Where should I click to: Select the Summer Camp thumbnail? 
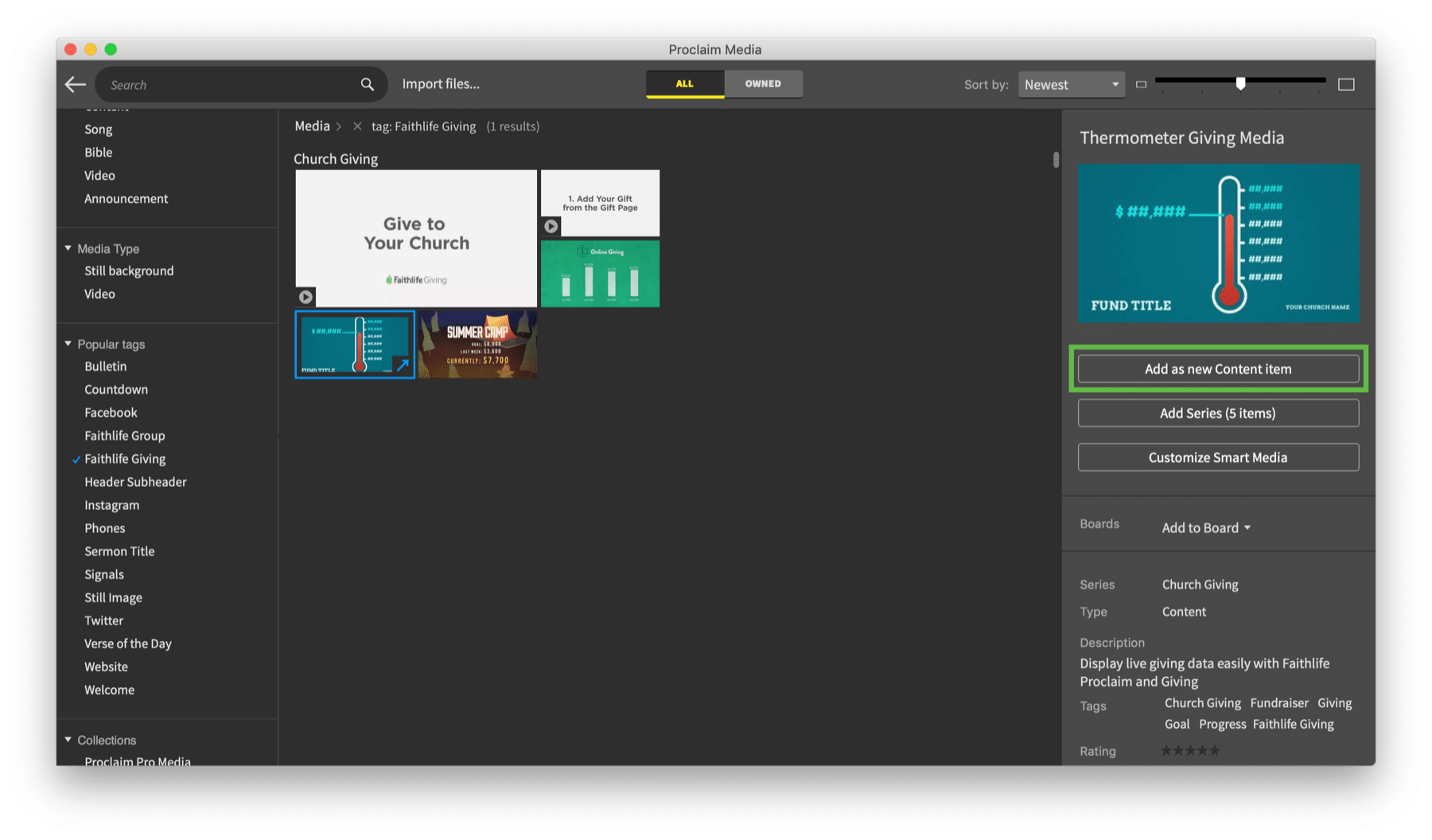click(477, 344)
